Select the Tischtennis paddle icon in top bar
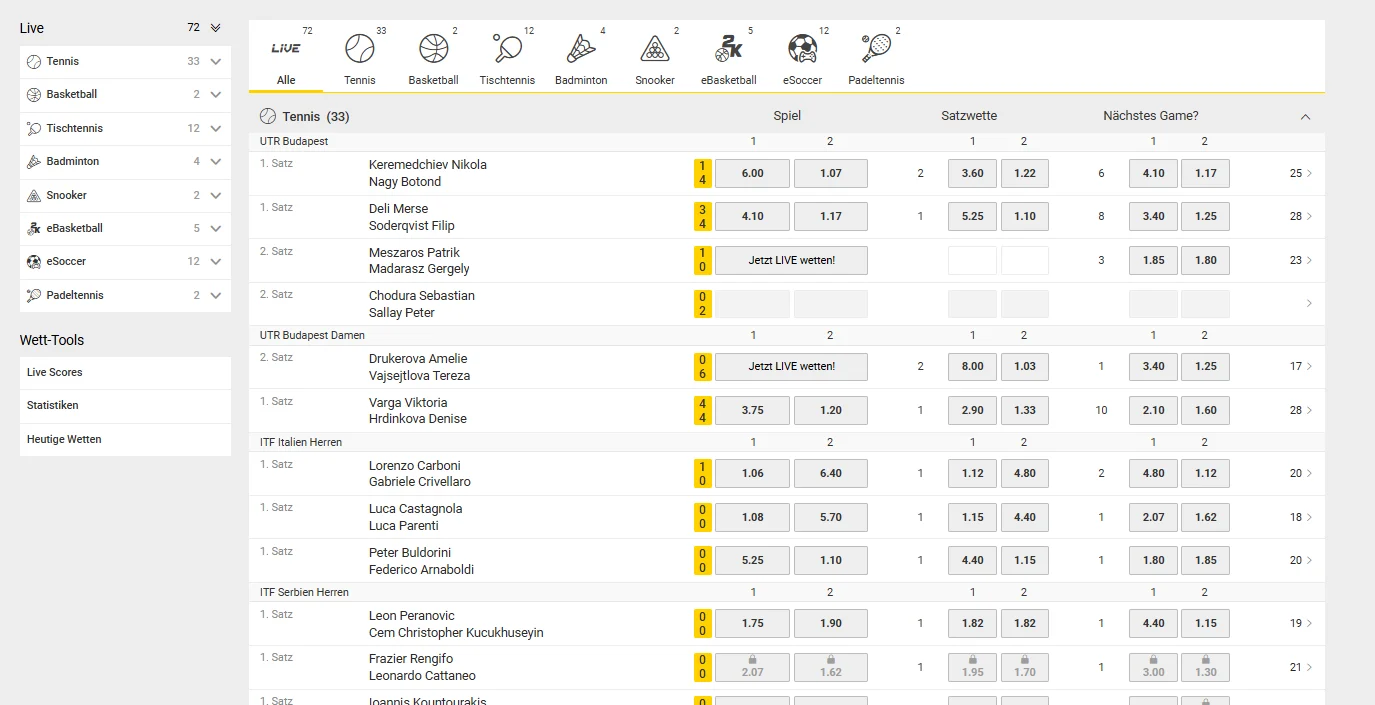 click(507, 48)
